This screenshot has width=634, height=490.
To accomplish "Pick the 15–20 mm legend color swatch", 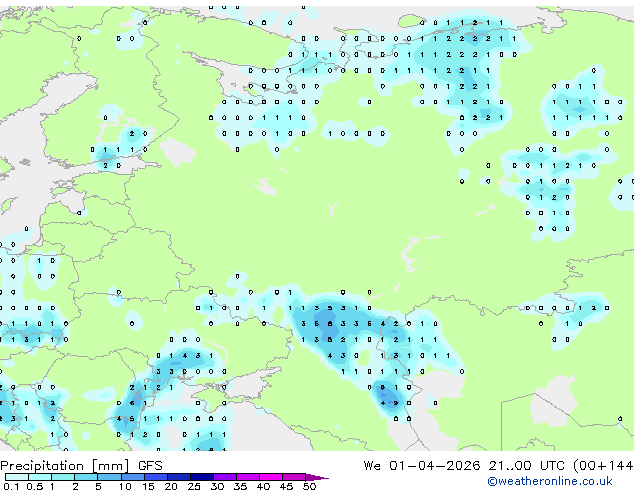I will tap(156, 477).
